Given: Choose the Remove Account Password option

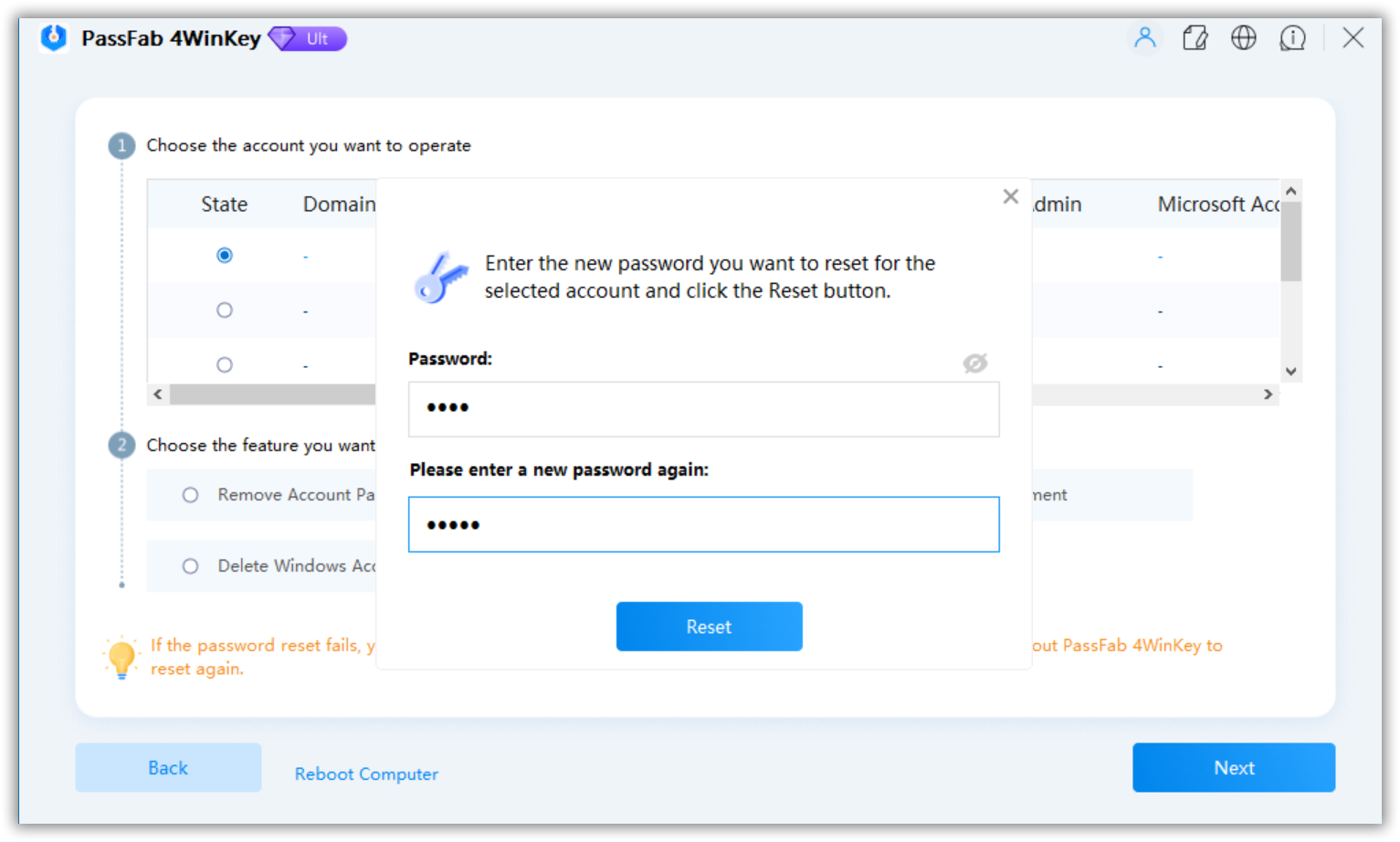Looking at the screenshot, I should pyautogui.click(x=190, y=494).
